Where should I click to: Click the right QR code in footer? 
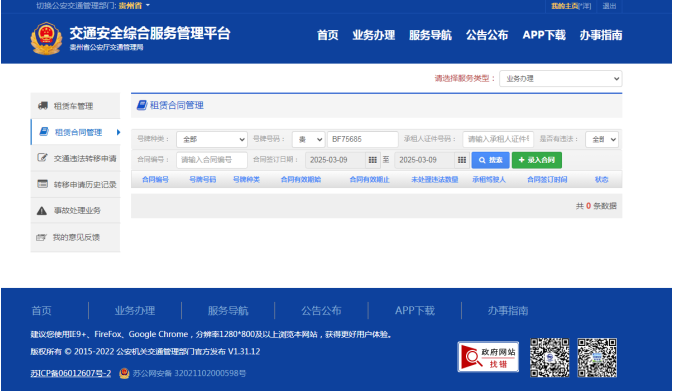(597, 357)
